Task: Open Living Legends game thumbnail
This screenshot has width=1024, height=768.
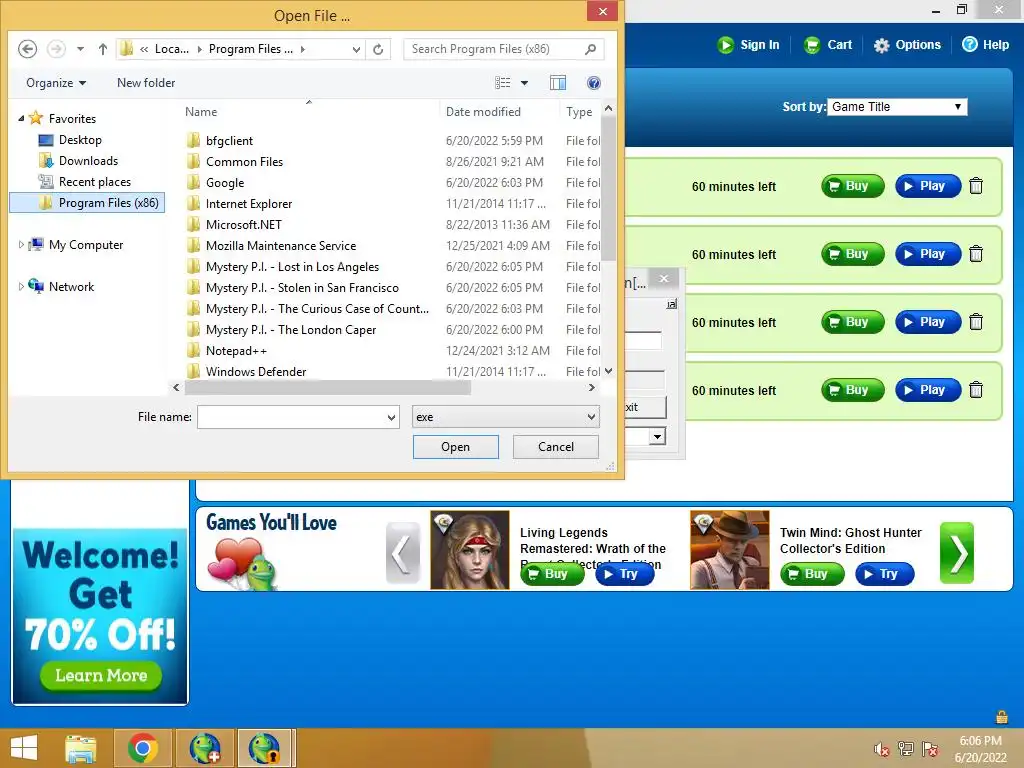Action: [470, 550]
